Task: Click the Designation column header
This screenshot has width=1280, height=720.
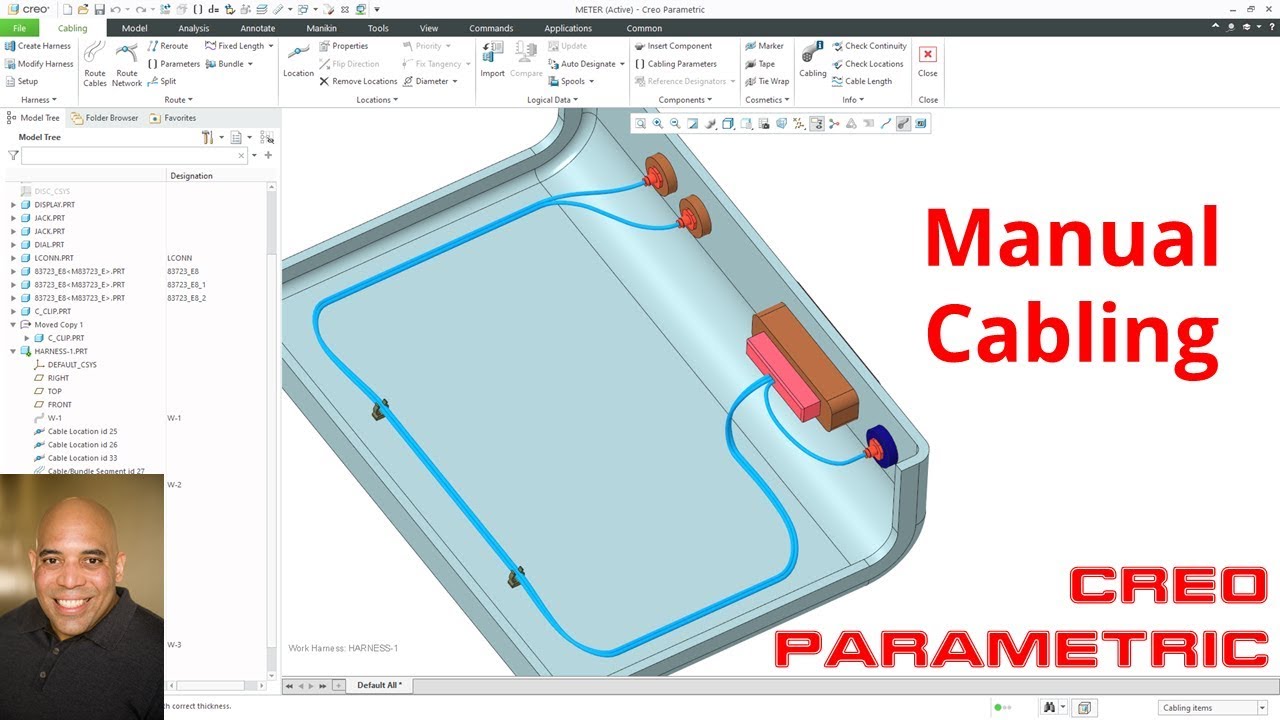Action: (x=191, y=176)
